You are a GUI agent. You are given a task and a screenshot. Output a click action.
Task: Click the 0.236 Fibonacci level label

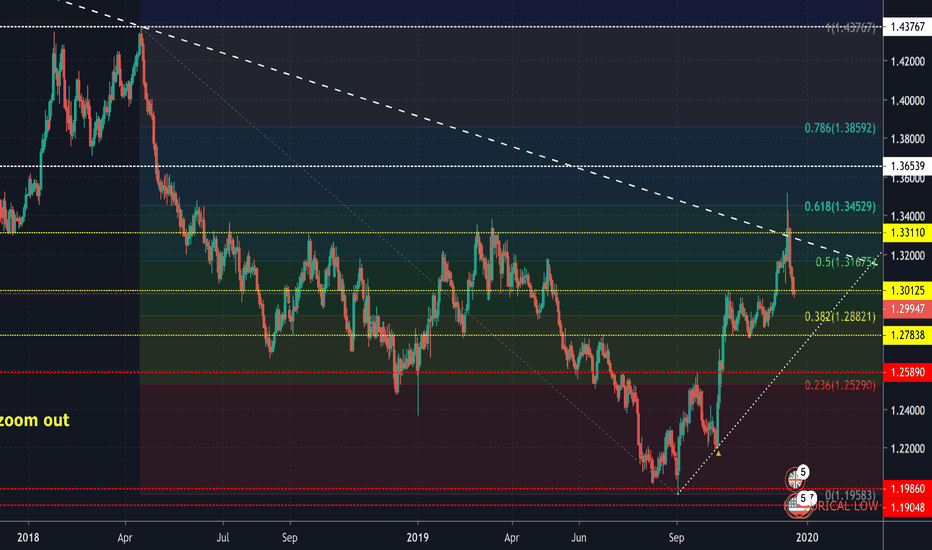(839, 384)
